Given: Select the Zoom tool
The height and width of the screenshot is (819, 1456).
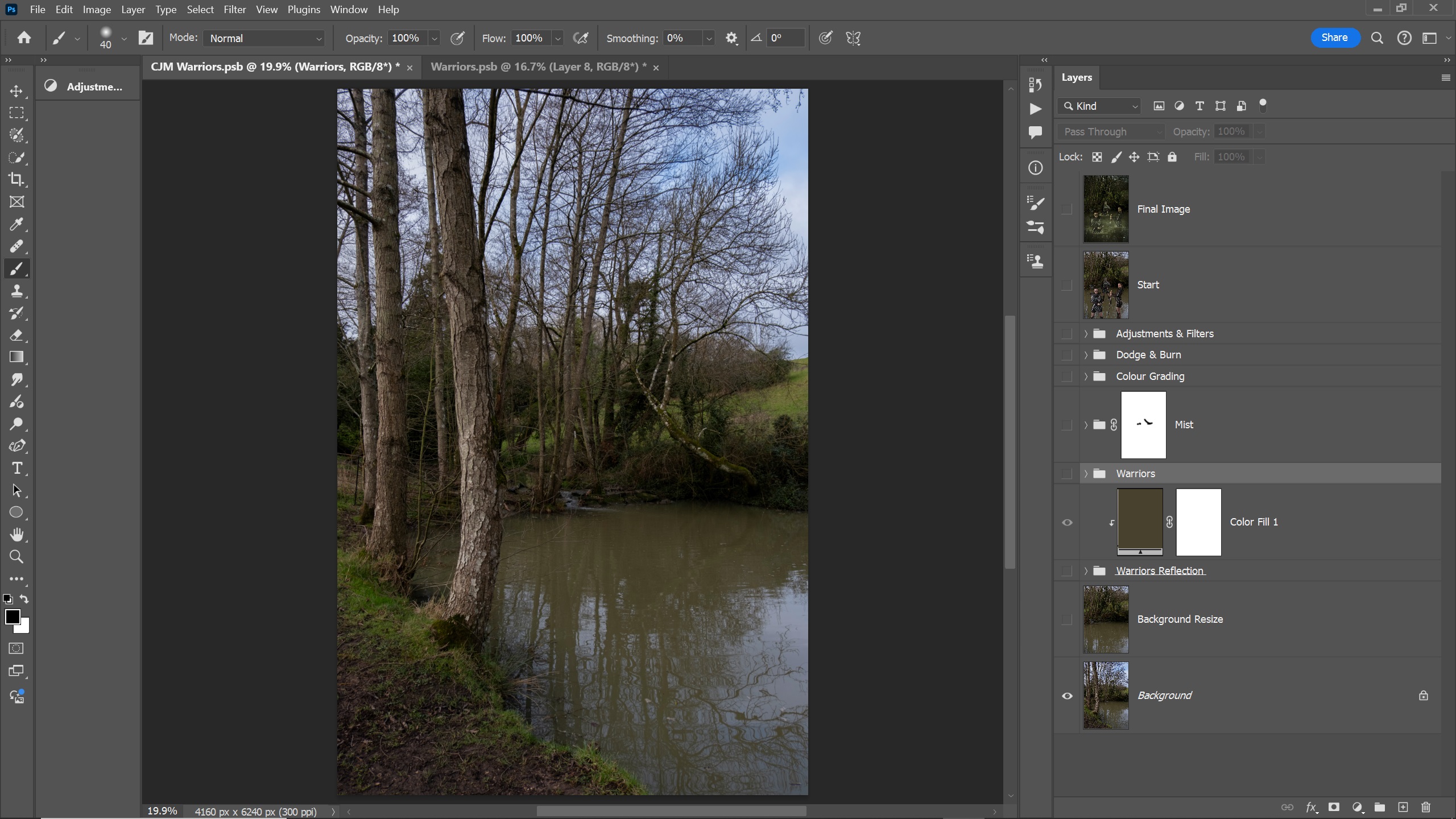Looking at the screenshot, I should tap(16, 557).
